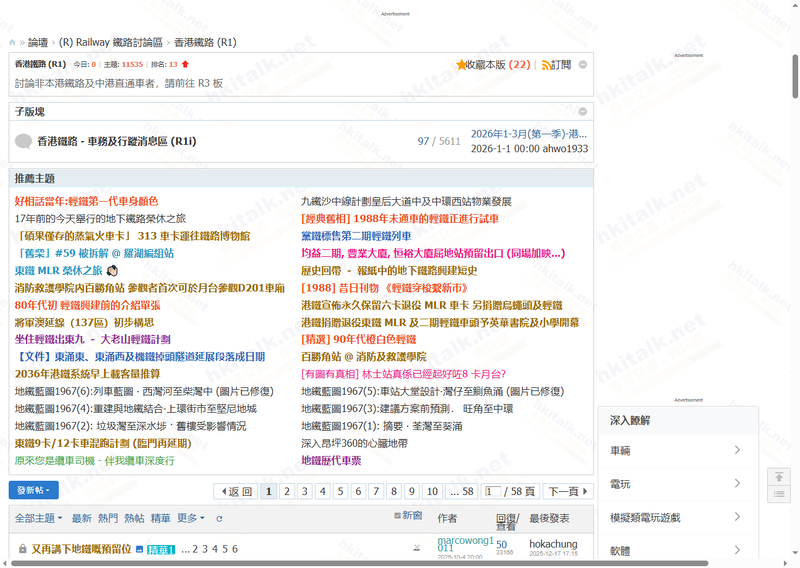The height and width of the screenshot is (568, 800).
Task: Click the list view icon below scroll-to-top
Action: (x=779, y=494)
